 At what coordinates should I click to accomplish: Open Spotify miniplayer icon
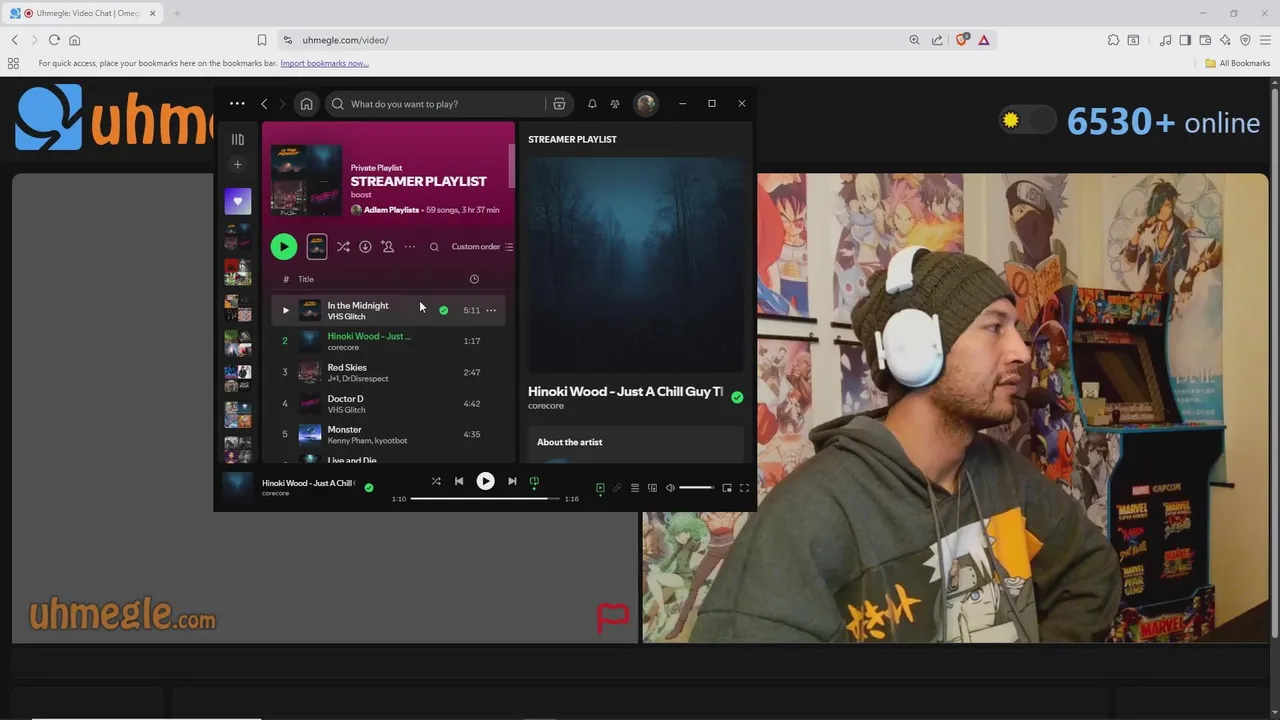coord(727,488)
